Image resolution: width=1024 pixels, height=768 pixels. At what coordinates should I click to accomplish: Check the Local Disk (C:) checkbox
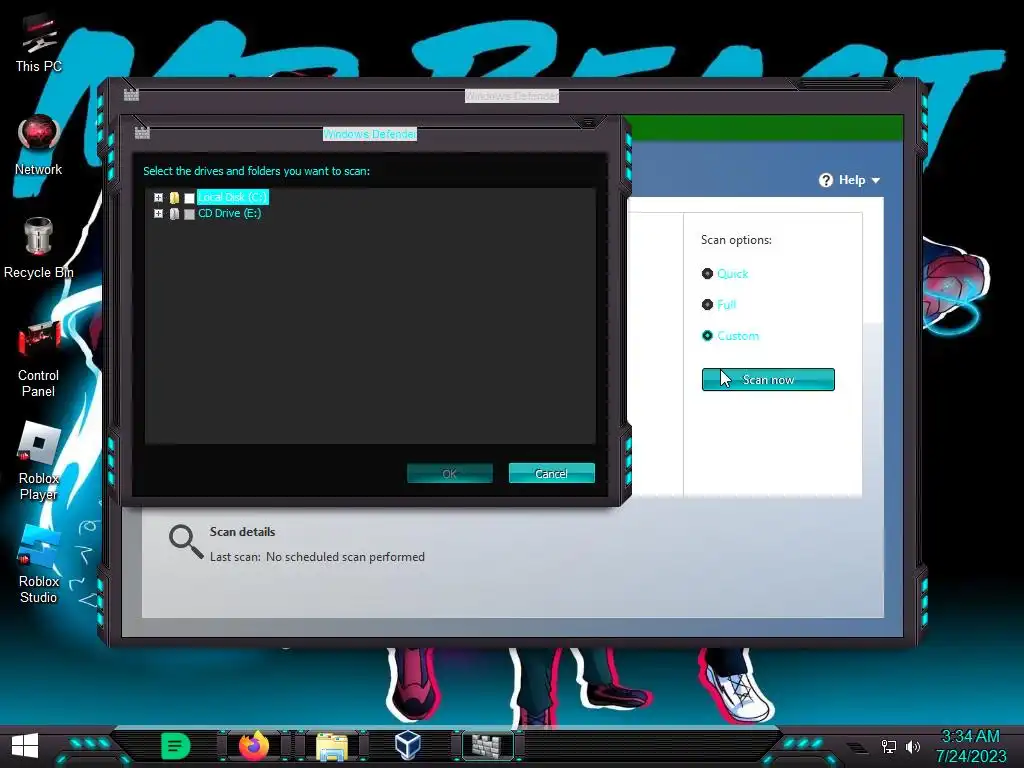(x=189, y=198)
